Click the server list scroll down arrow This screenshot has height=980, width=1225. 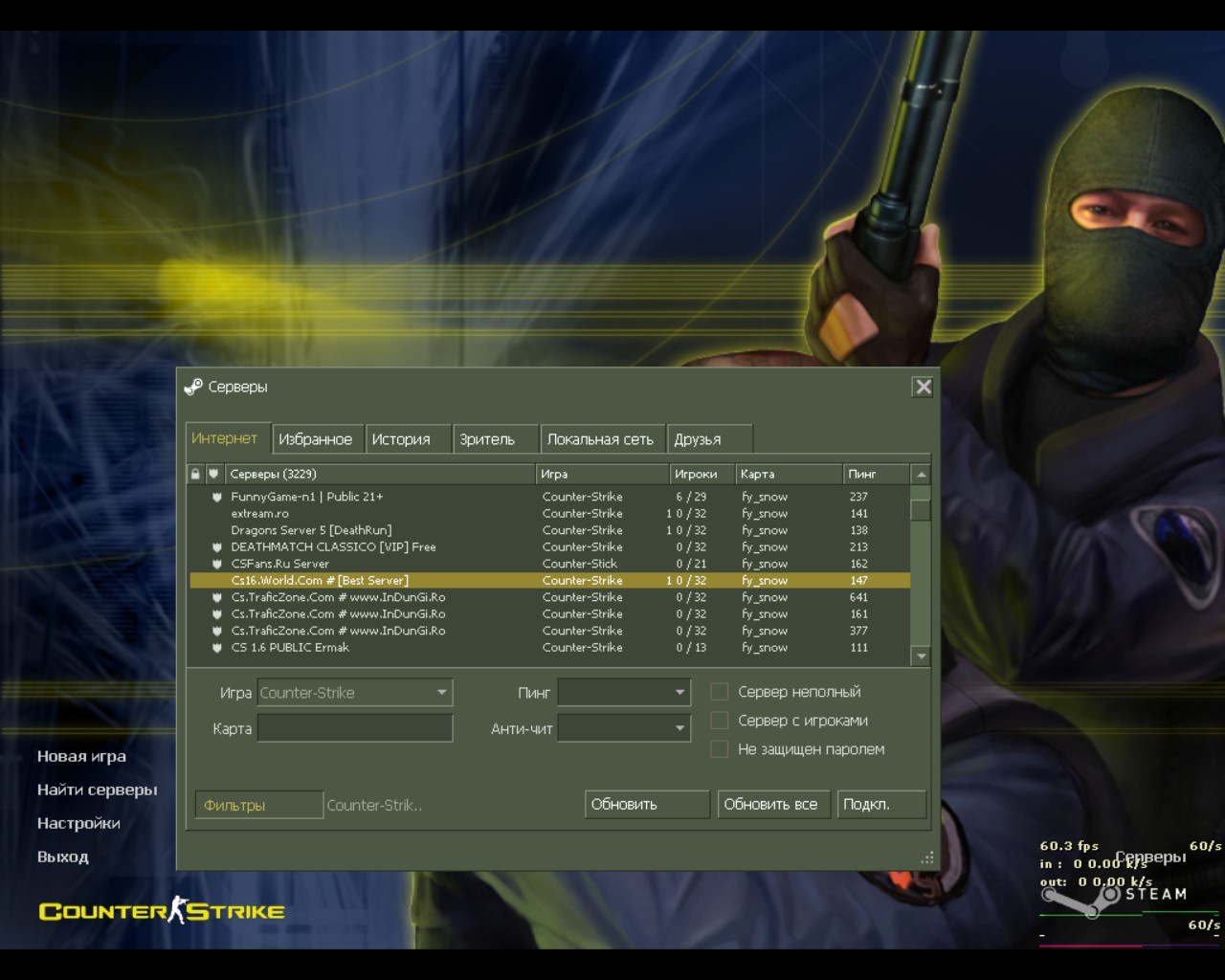(921, 656)
